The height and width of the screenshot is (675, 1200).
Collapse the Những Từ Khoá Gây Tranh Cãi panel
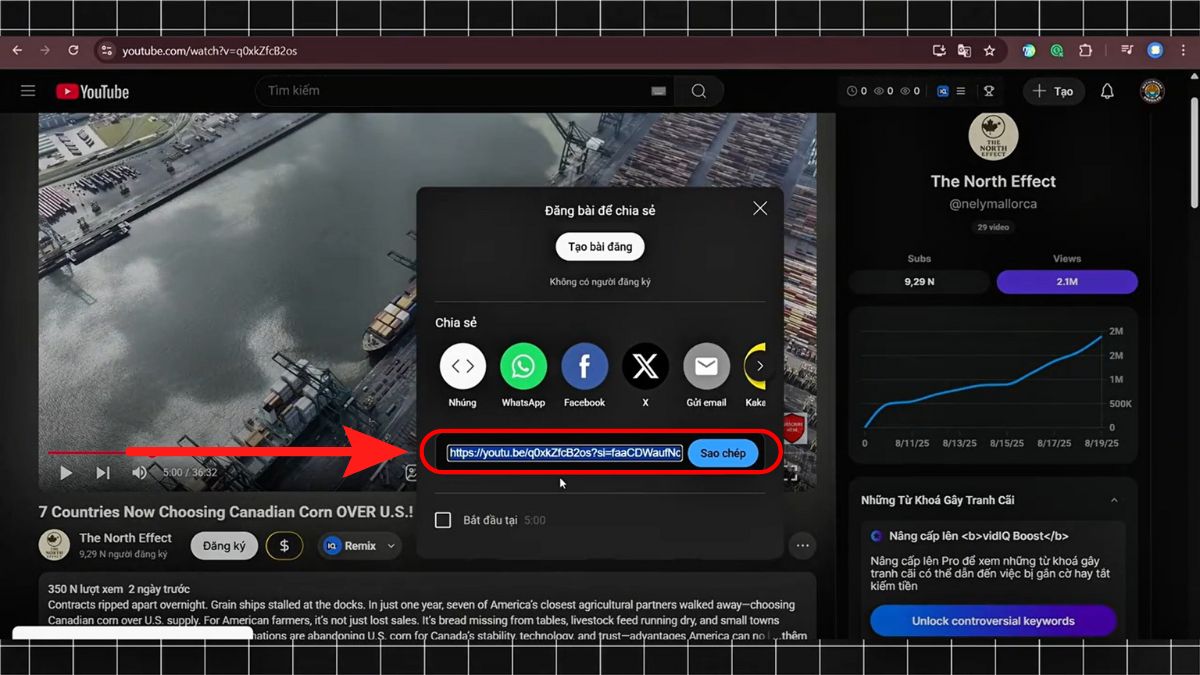pos(1114,499)
